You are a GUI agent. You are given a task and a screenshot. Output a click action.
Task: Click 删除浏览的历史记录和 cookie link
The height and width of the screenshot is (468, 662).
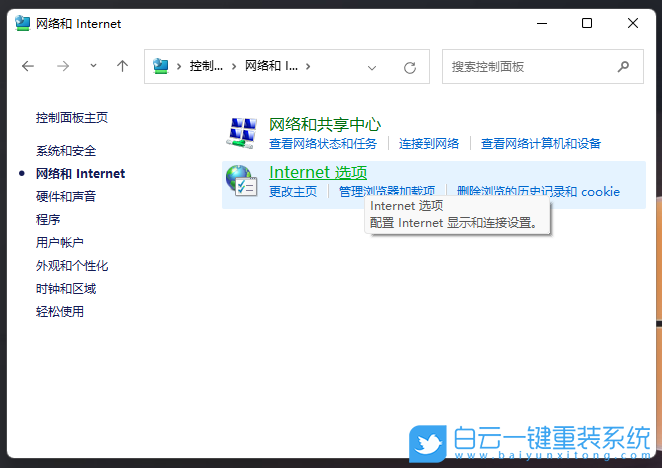coord(538,192)
